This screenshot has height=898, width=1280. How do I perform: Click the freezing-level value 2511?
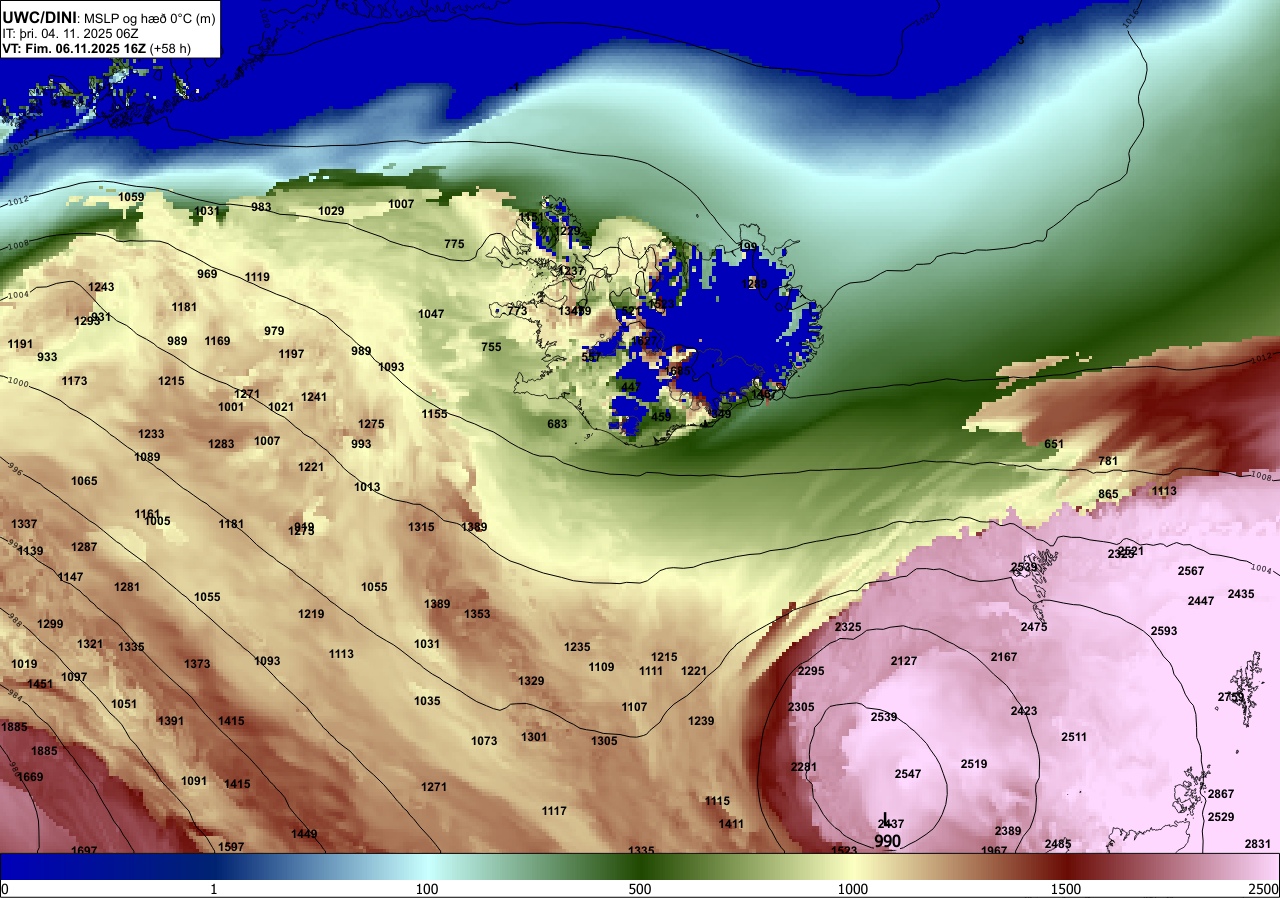tap(1074, 737)
